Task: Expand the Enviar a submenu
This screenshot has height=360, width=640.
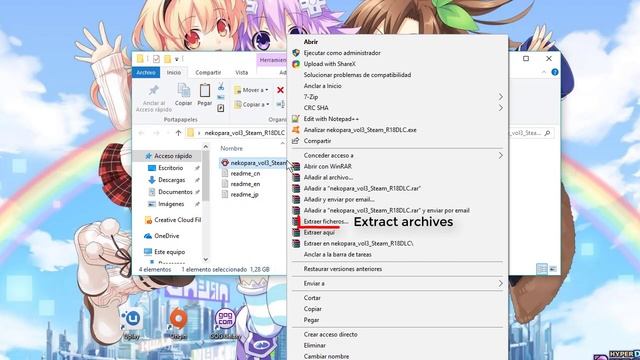Action: point(500,283)
